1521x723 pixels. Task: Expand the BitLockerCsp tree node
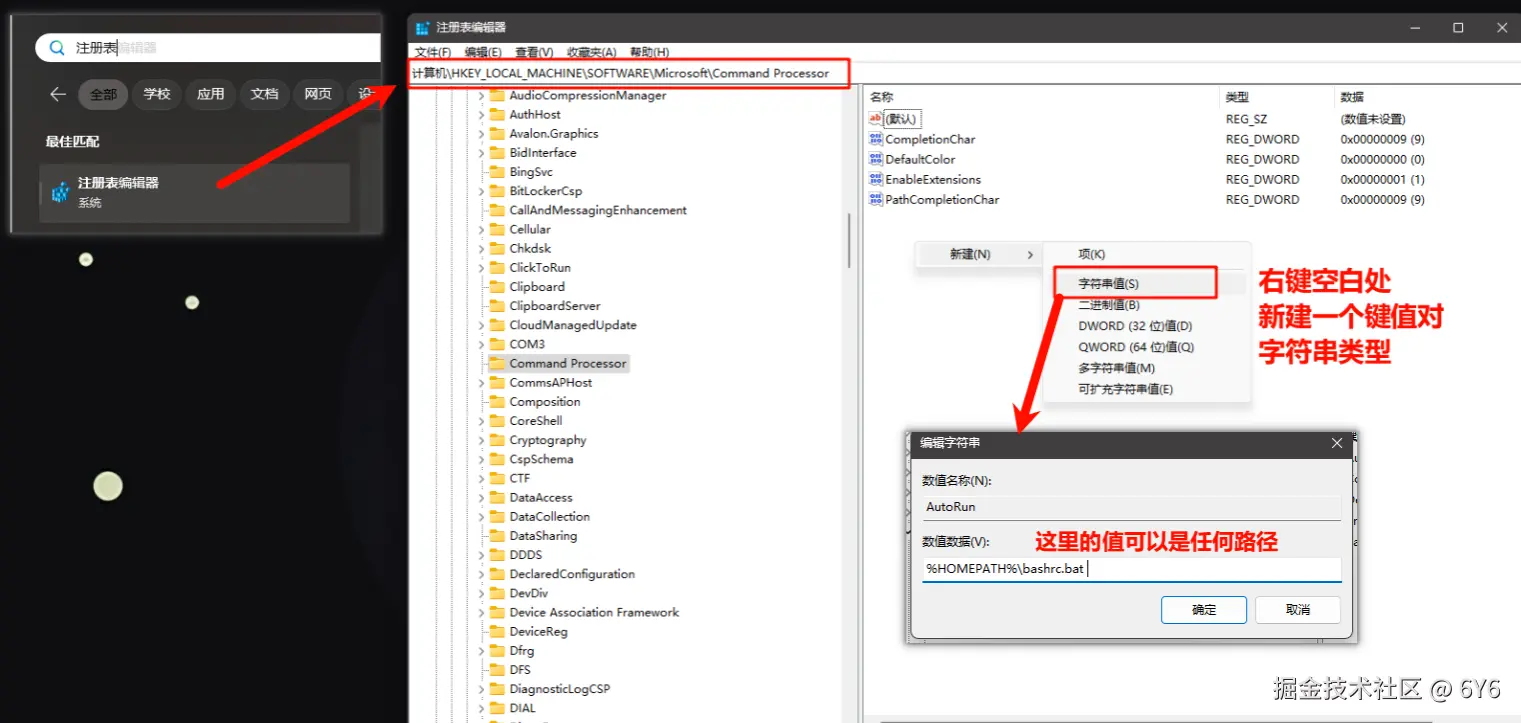[481, 191]
